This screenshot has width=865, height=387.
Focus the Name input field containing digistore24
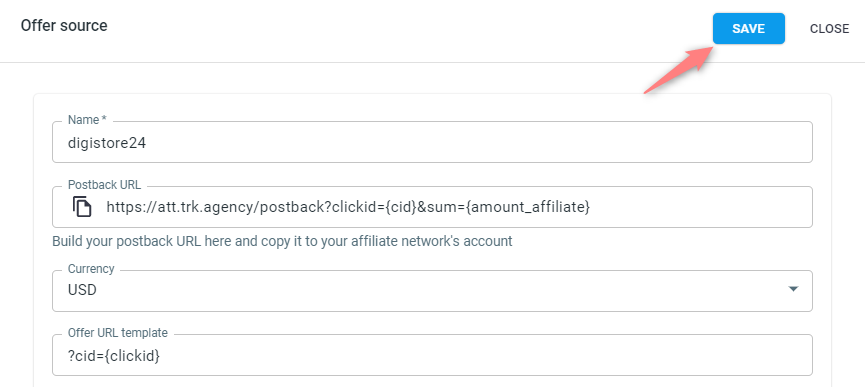click(x=432, y=142)
